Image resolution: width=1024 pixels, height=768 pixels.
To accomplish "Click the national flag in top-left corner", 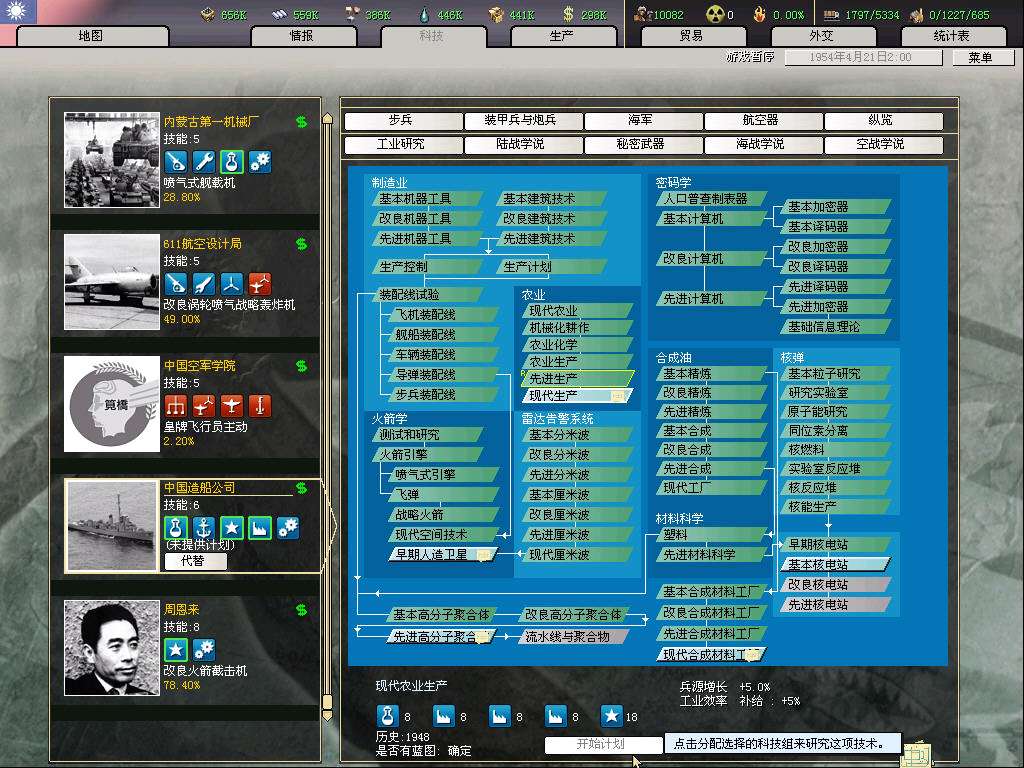I will (x=19, y=12).
